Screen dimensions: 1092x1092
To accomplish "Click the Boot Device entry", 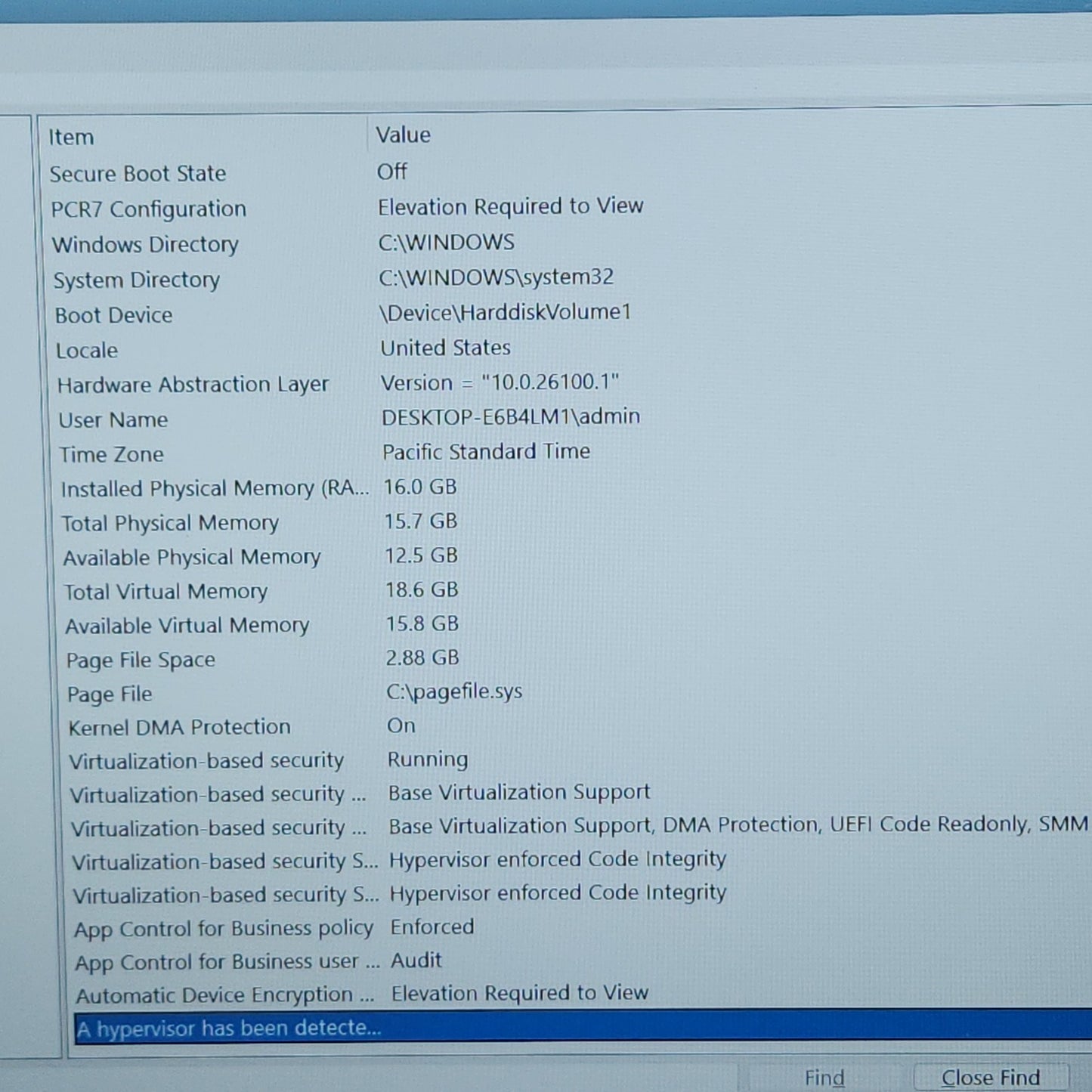I will (x=114, y=315).
